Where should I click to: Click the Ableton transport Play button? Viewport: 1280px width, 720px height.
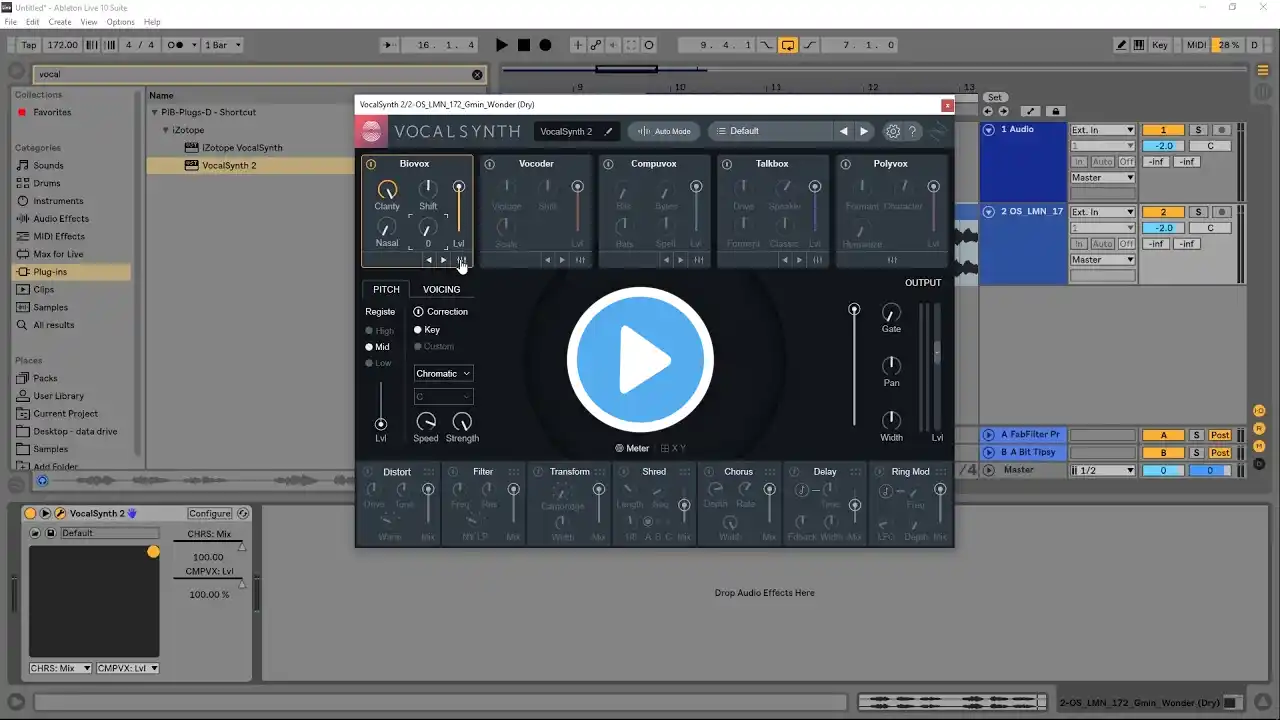pos(502,45)
